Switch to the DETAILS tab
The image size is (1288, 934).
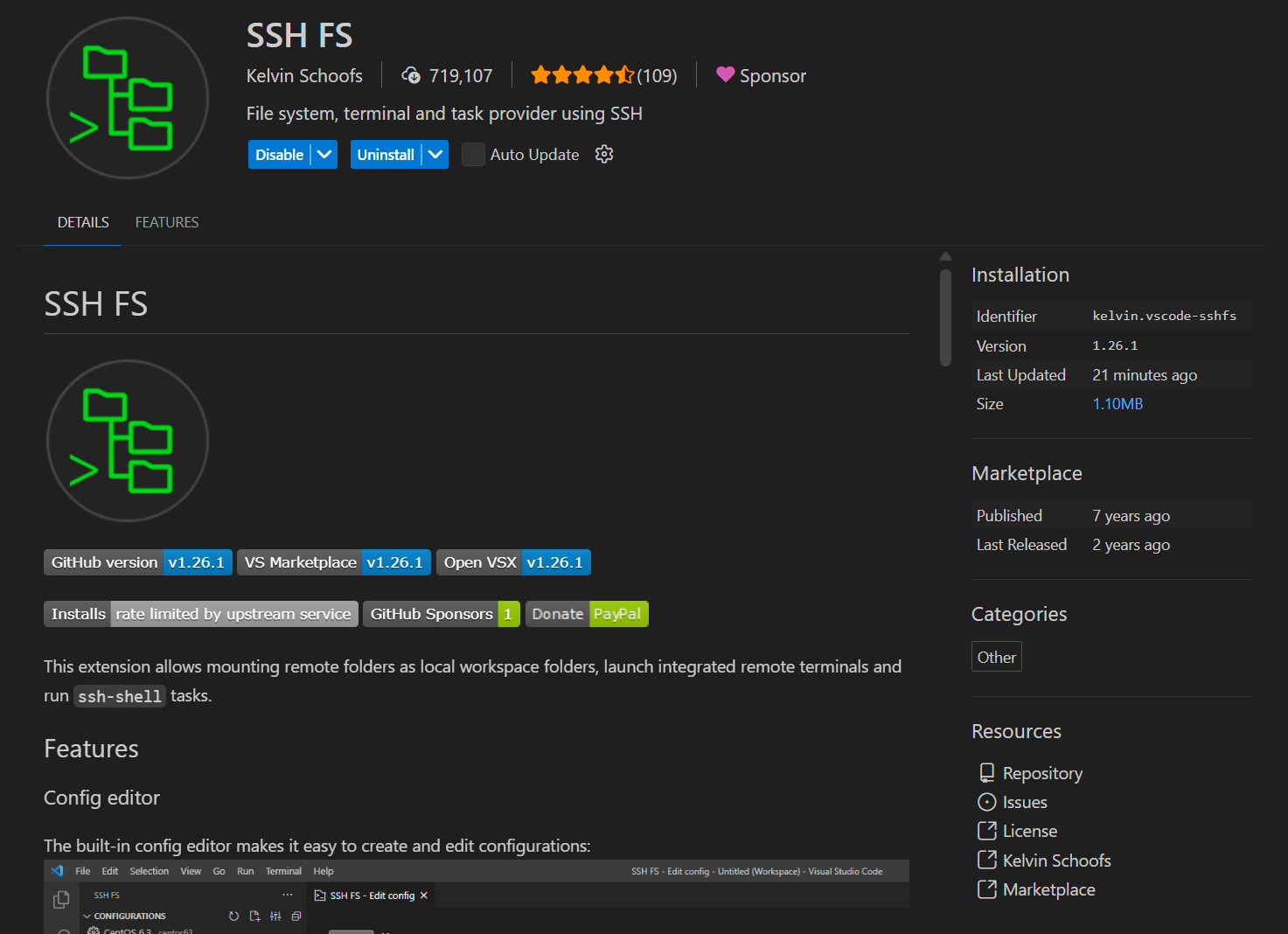[x=83, y=223]
